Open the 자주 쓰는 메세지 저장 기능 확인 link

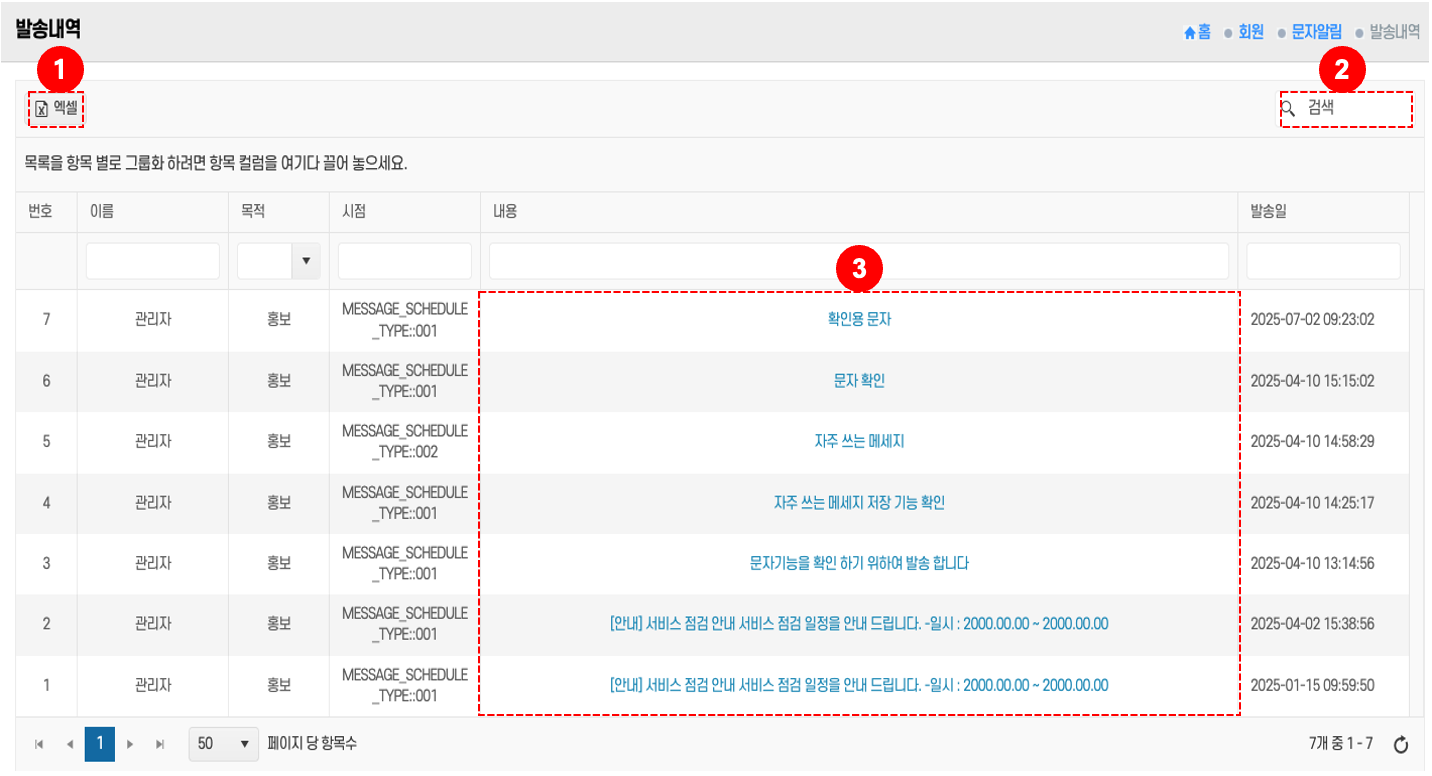click(859, 502)
